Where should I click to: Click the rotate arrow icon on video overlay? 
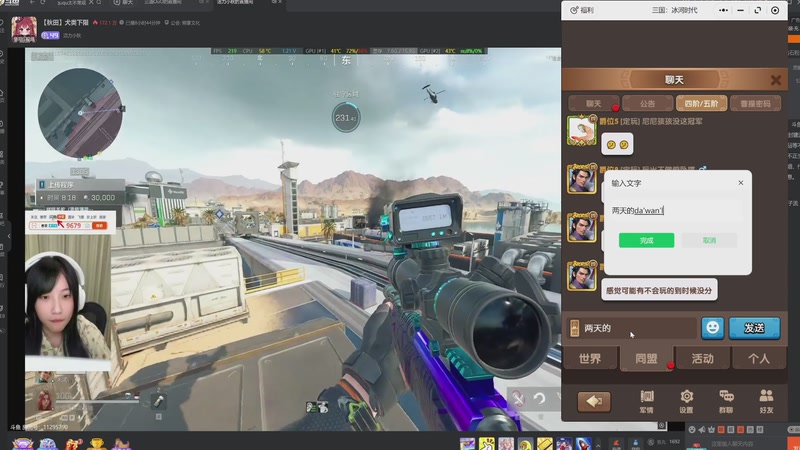click(539, 397)
